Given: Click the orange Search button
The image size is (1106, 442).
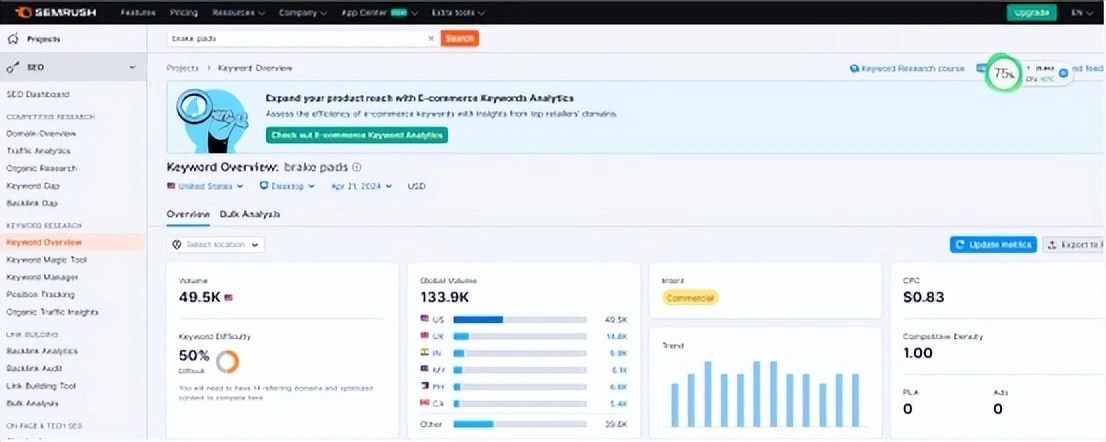Looking at the screenshot, I should pos(459,39).
